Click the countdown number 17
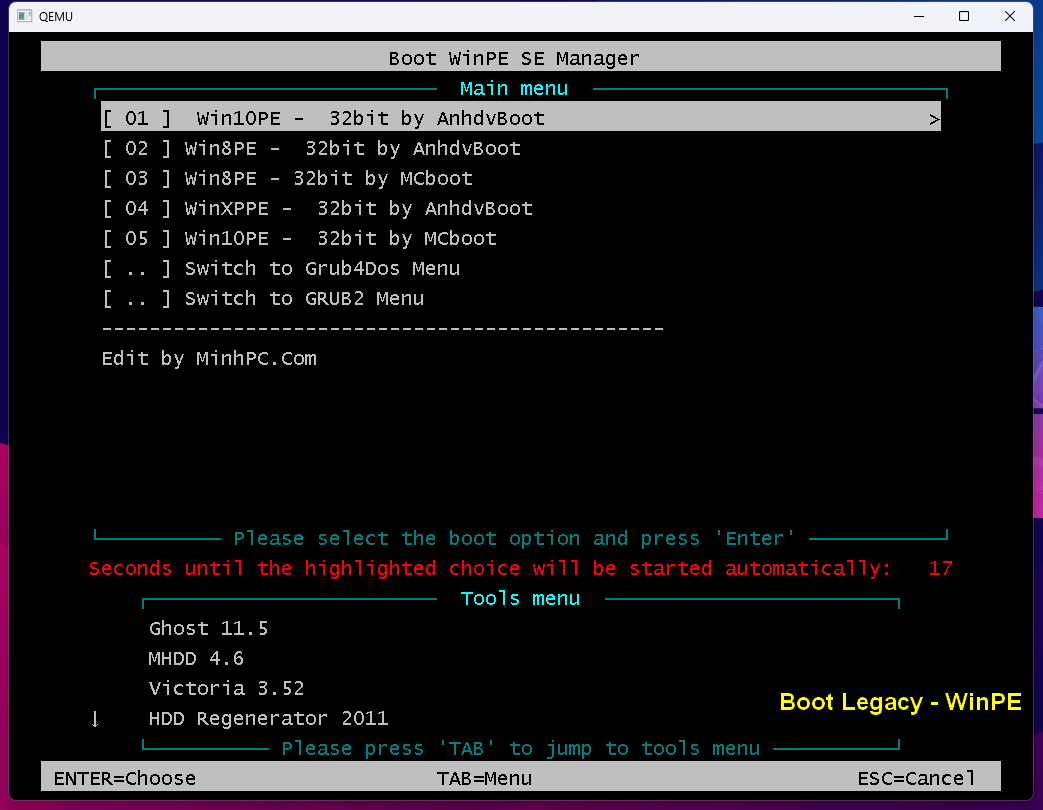Screen dimensions: 1043x810 pos(941,569)
